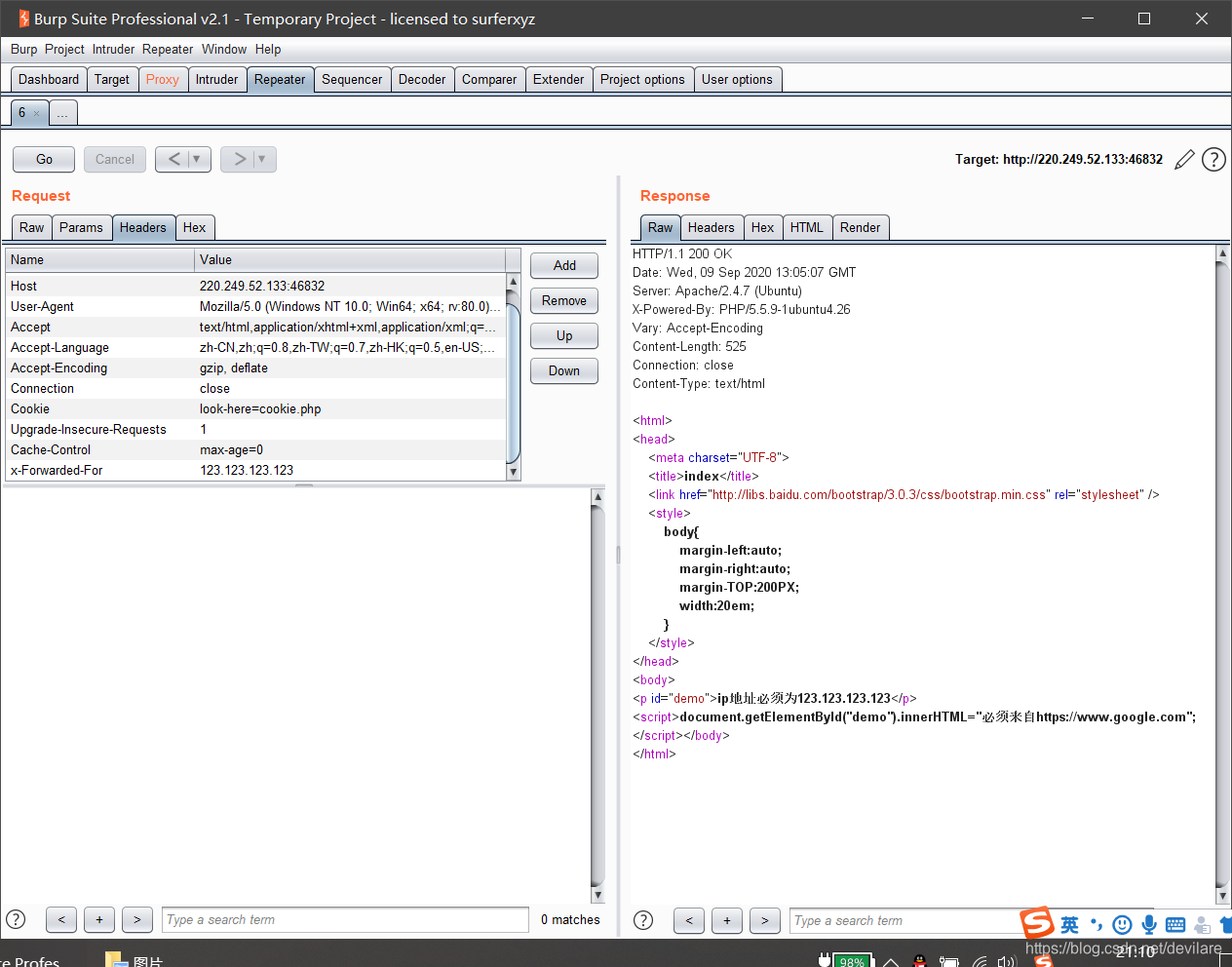Show request Params view
The height and width of the screenshot is (967, 1232).
[x=81, y=228]
